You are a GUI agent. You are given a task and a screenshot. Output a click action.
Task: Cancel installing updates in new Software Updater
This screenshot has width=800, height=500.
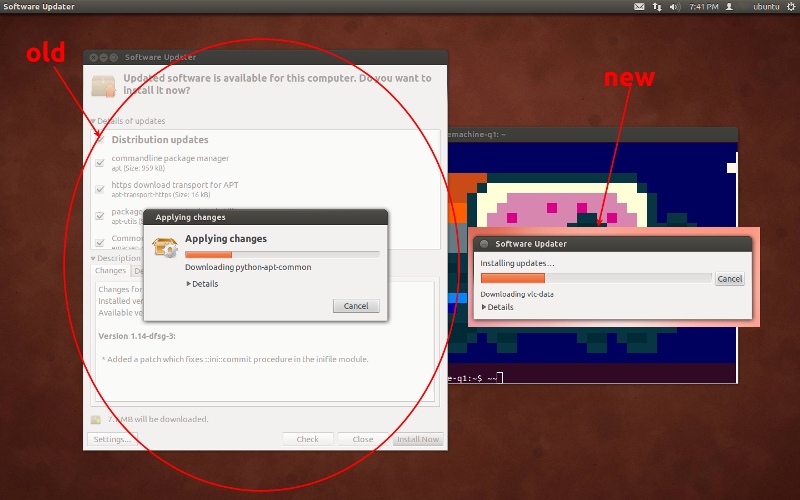(x=730, y=279)
